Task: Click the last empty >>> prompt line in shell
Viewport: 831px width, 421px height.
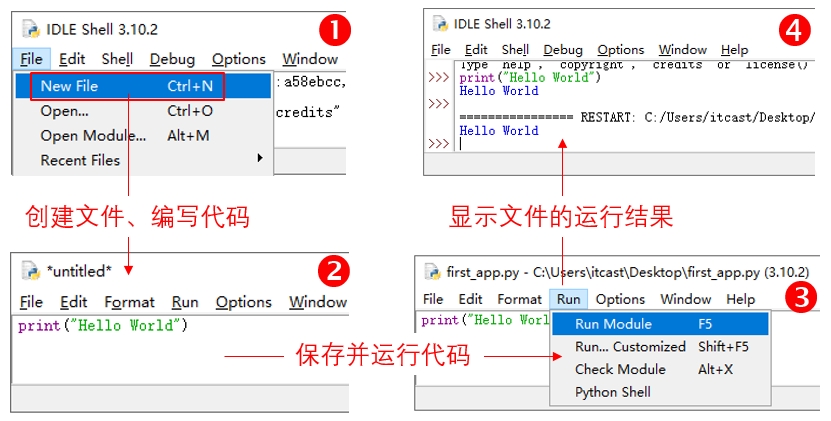Action: tap(439, 144)
